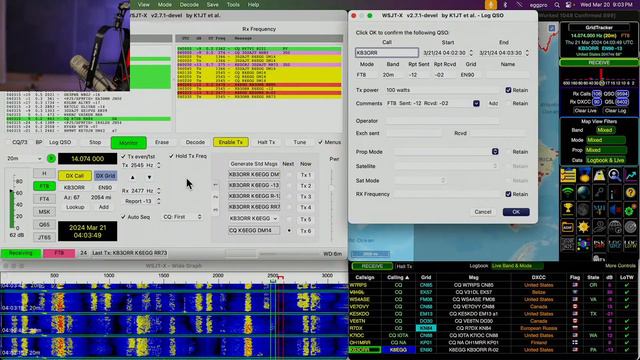Click the LOG LoTW icon
The height and width of the screenshot is (360, 640).
(631, 244)
